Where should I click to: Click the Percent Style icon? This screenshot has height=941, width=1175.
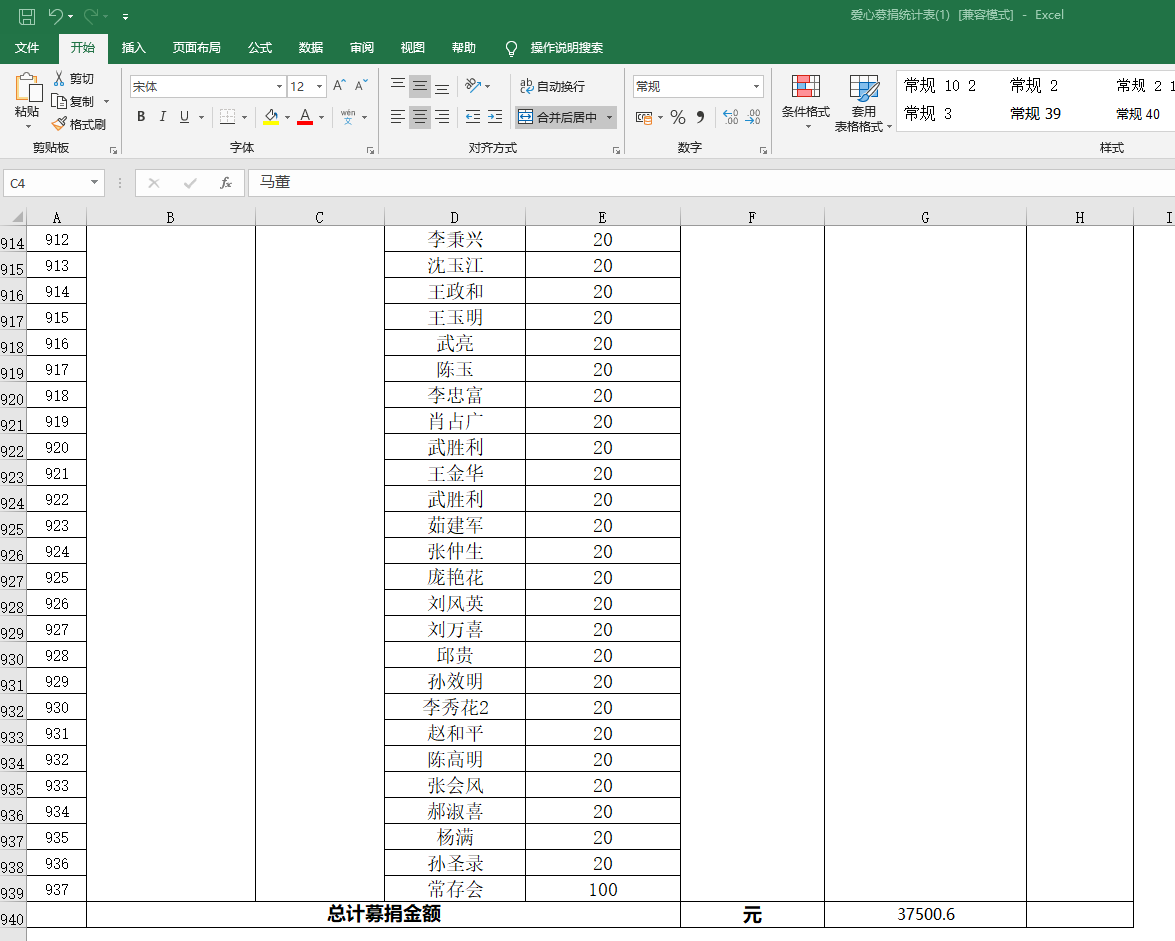tap(678, 118)
